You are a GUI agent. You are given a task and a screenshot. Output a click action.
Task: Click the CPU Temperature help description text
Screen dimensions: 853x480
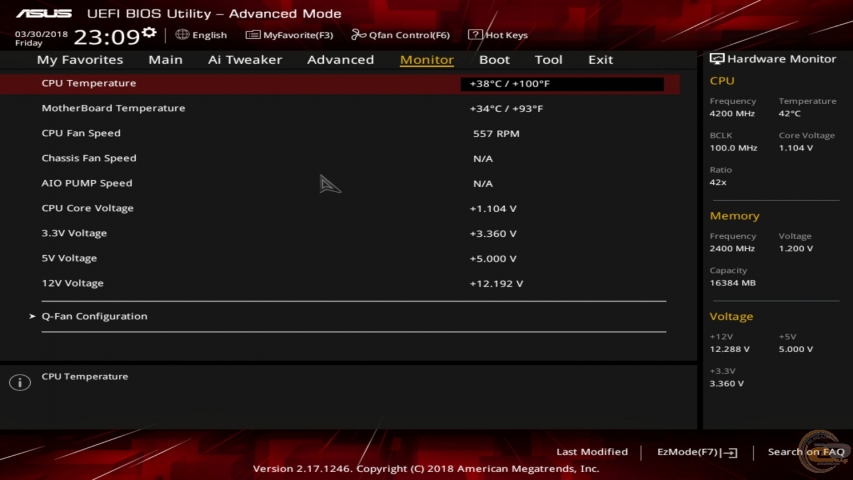[85, 377]
